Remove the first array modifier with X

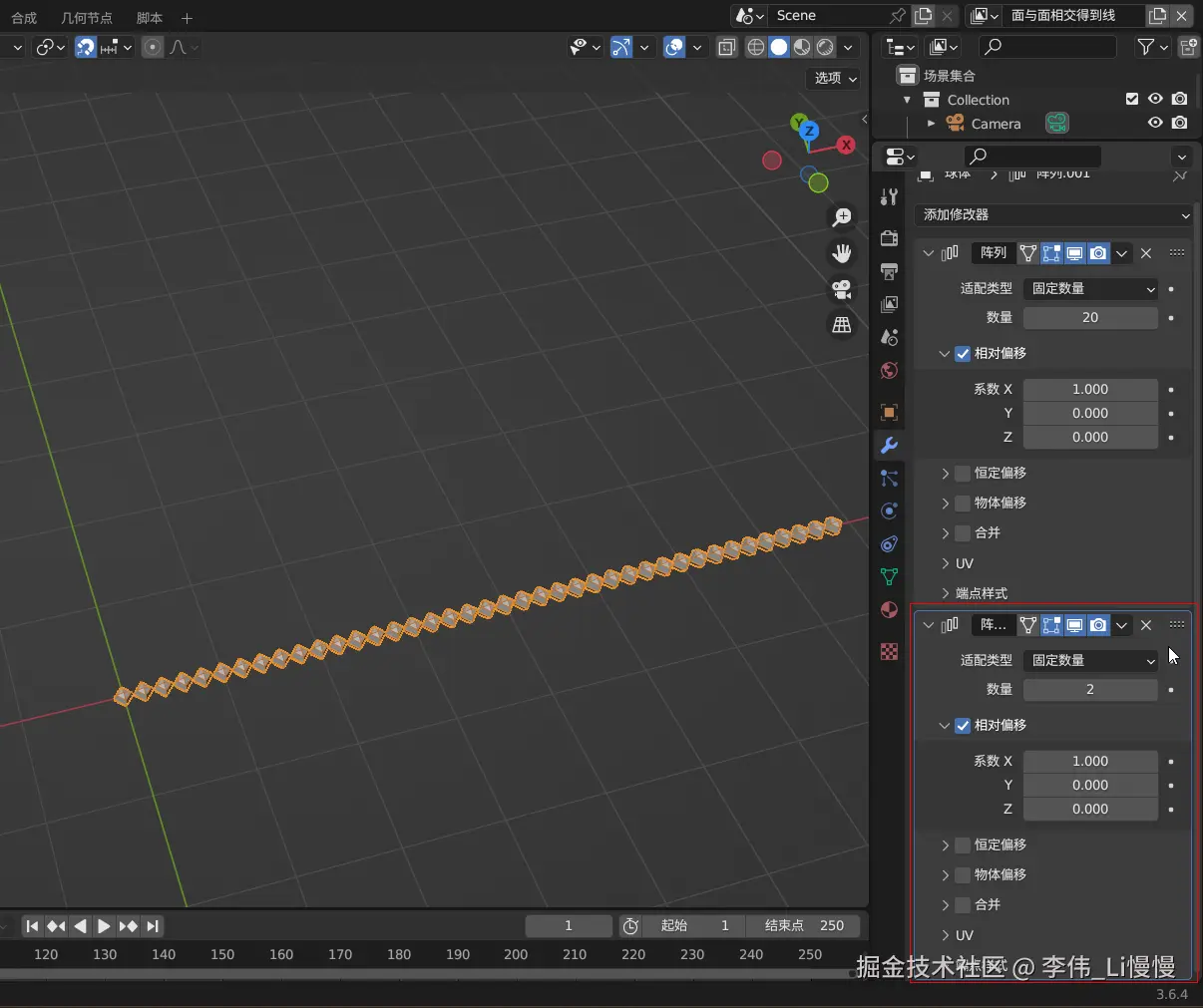click(x=1146, y=253)
